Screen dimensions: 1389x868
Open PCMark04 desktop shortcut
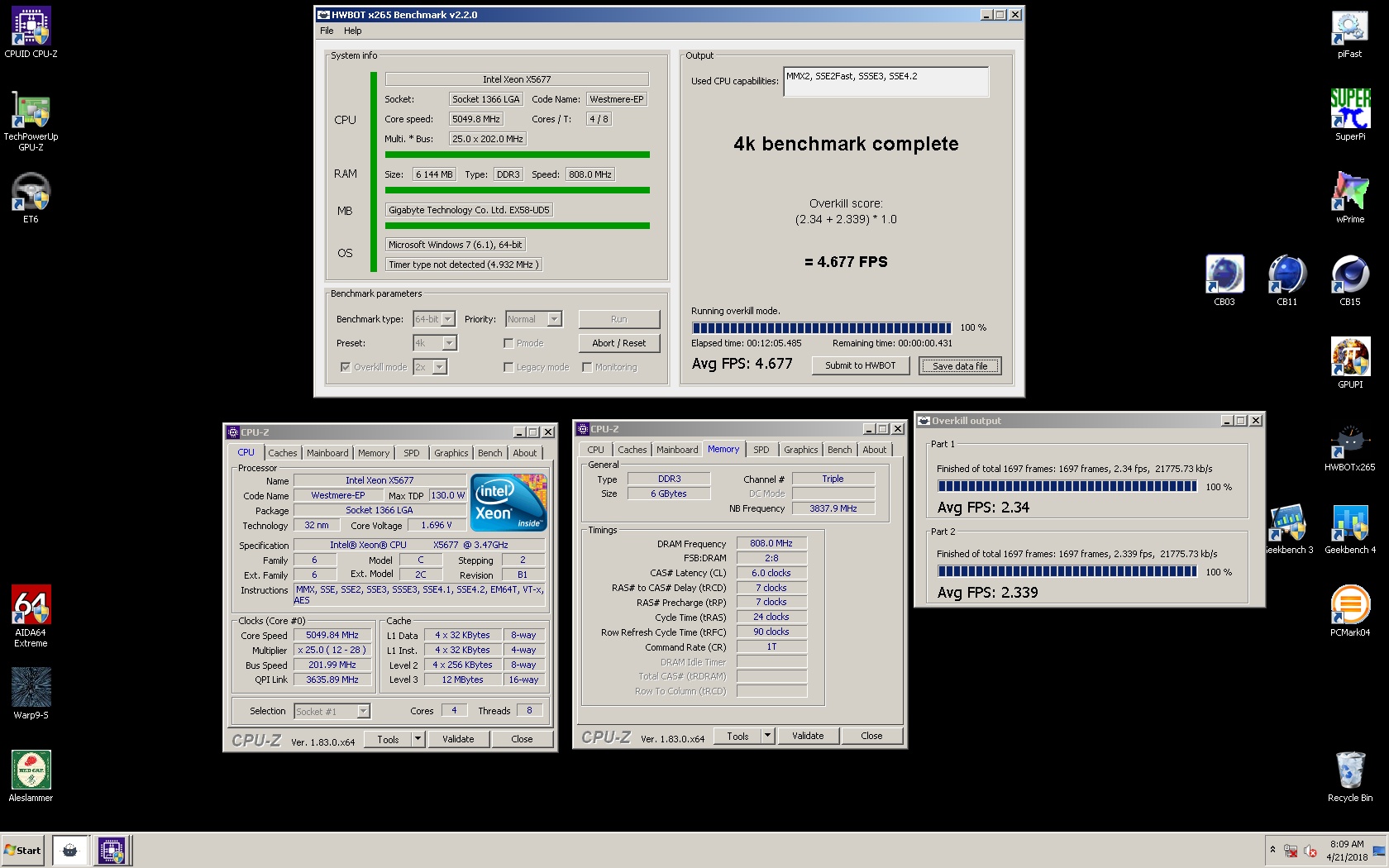[1350, 612]
